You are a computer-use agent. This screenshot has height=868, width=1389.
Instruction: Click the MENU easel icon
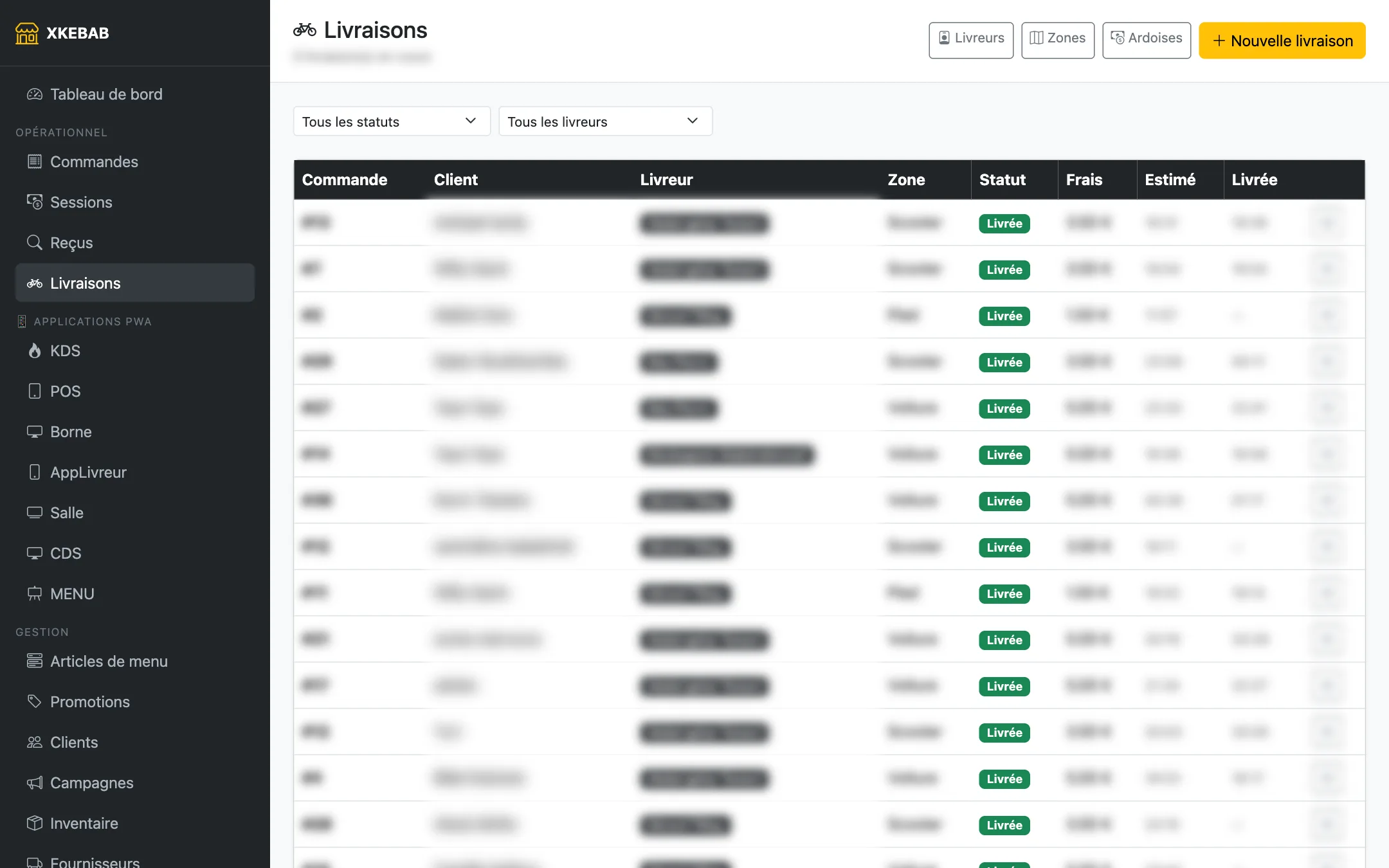35,593
